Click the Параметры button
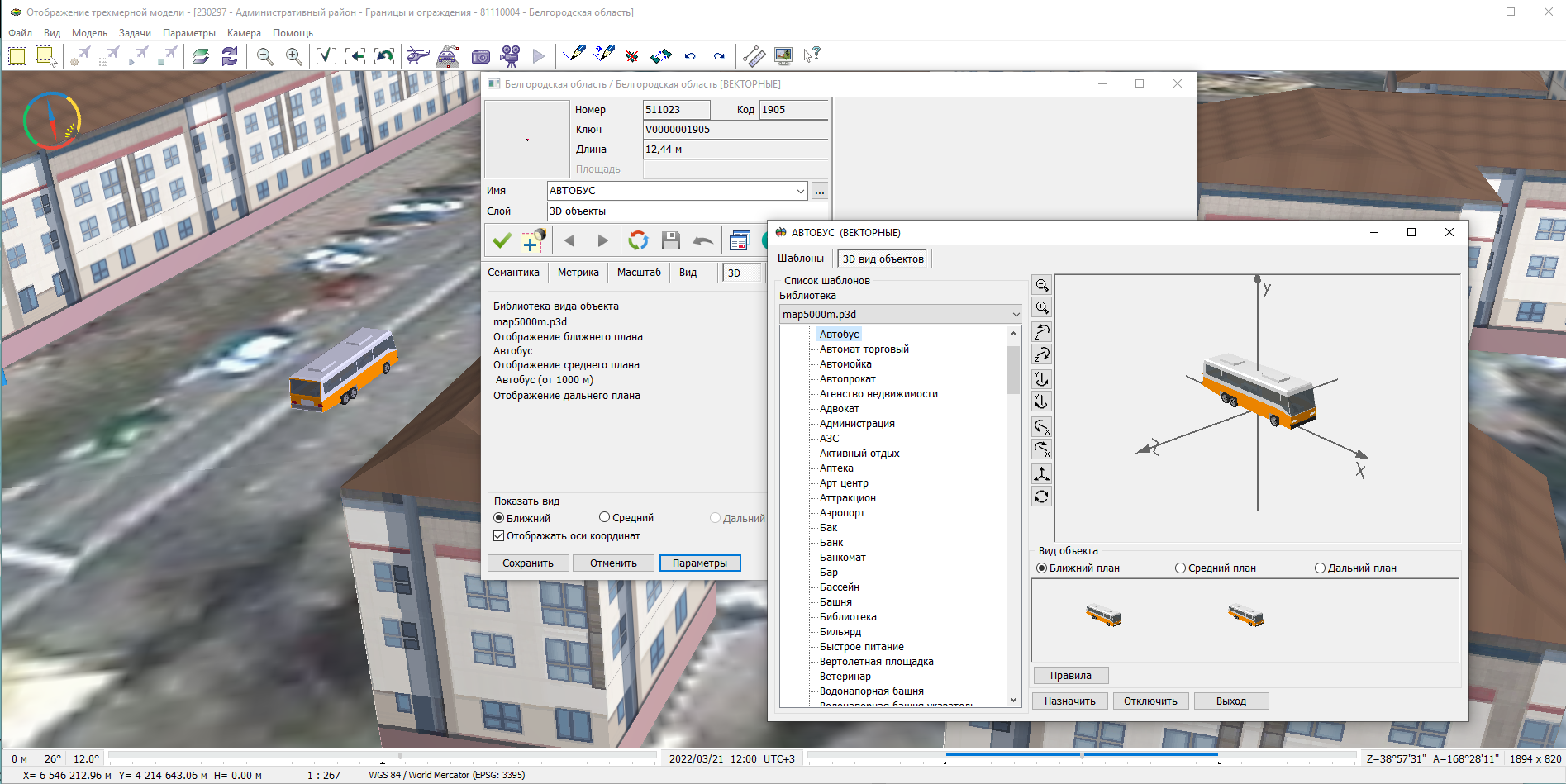Screen dimensions: 1566x784 pos(699,563)
